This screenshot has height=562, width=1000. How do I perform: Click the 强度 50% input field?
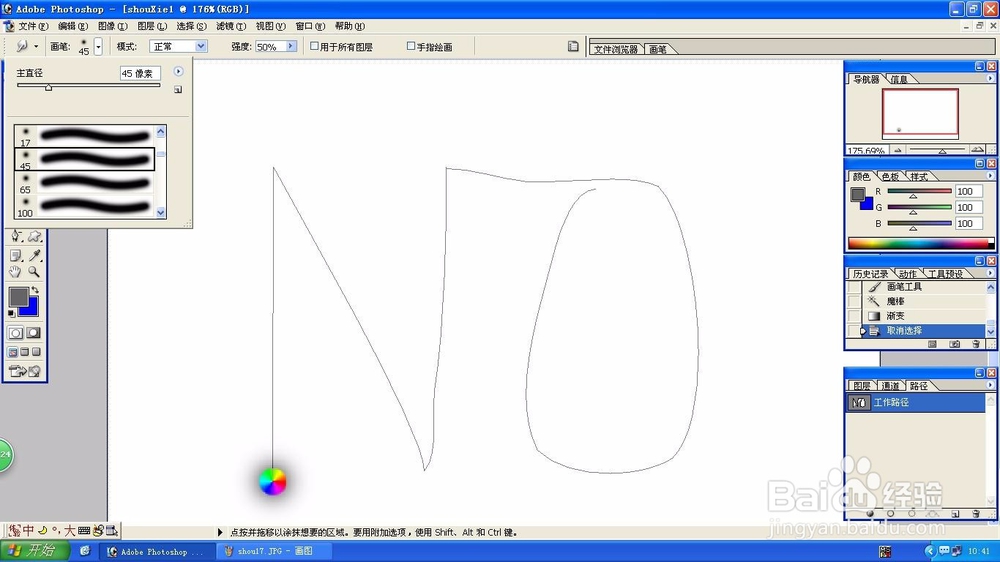(x=270, y=47)
